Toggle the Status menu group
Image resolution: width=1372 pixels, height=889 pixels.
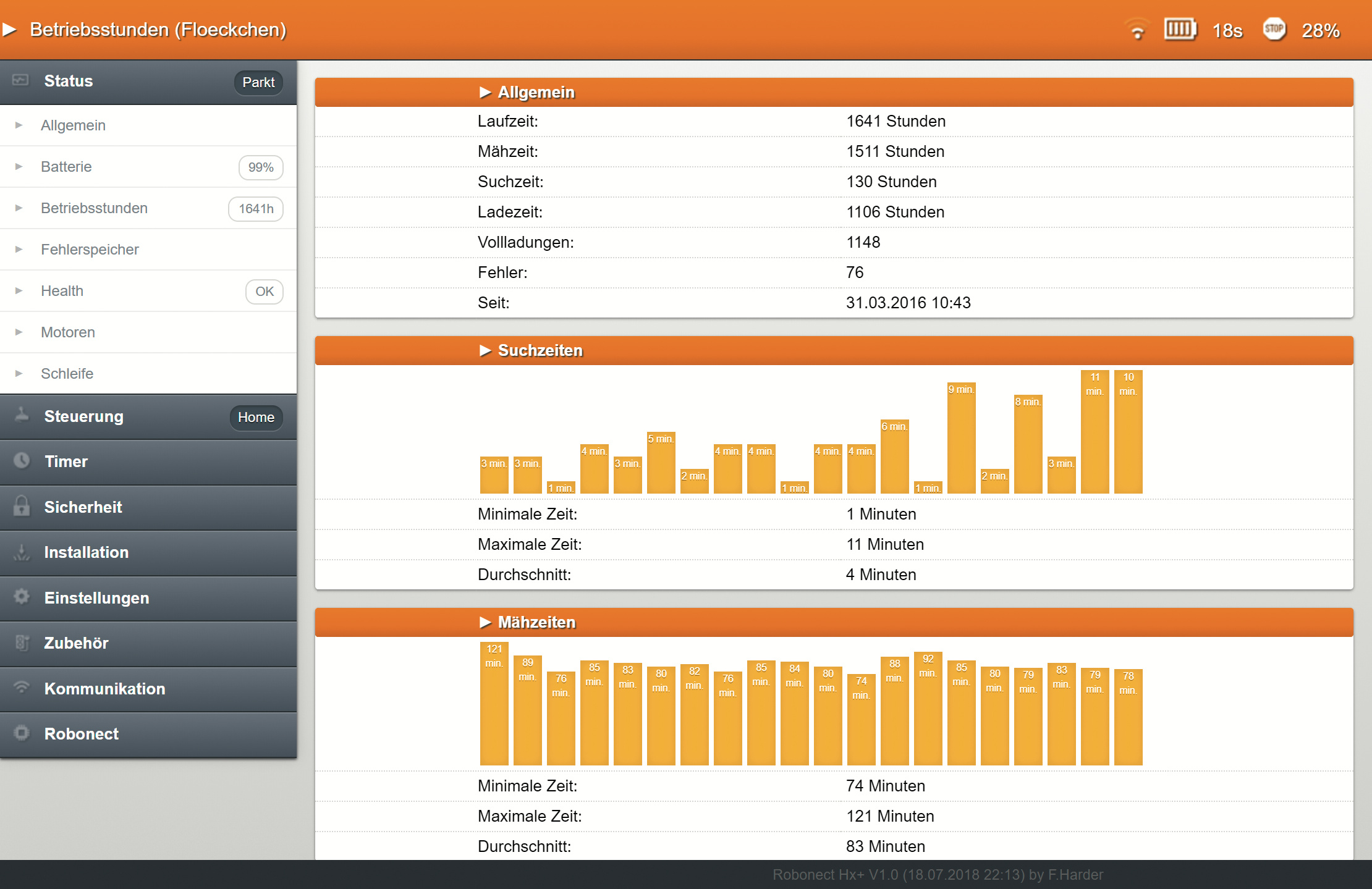pos(68,81)
